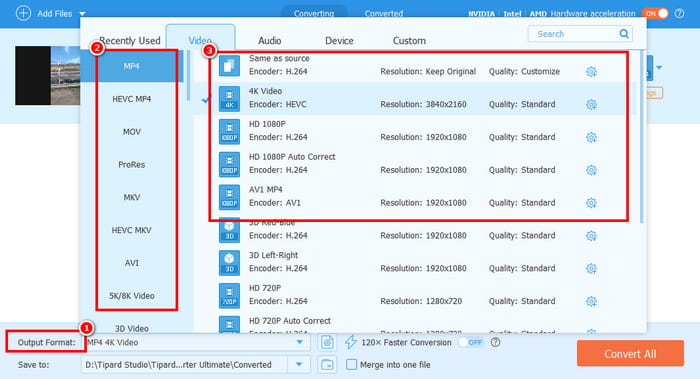This screenshot has height=379, width=700.
Task: Click the lightning Faster Conversion icon
Action: [350, 342]
